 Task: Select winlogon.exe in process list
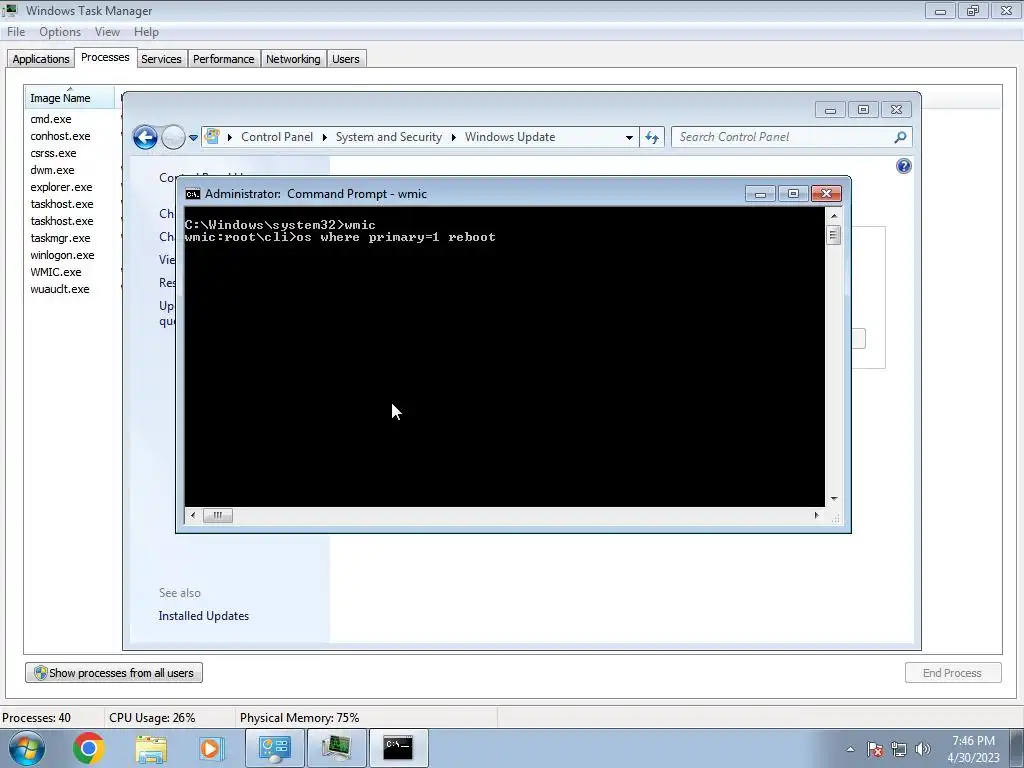tap(62, 255)
